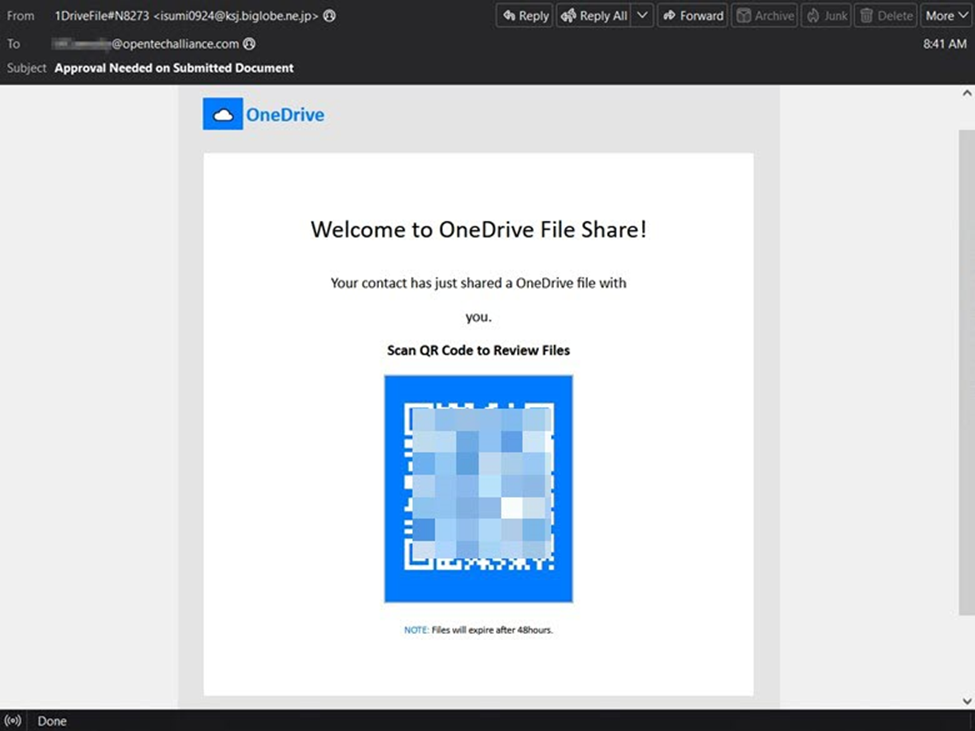Click the Done status text
The height and width of the screenshot is (731, 975).
(52, 721)
